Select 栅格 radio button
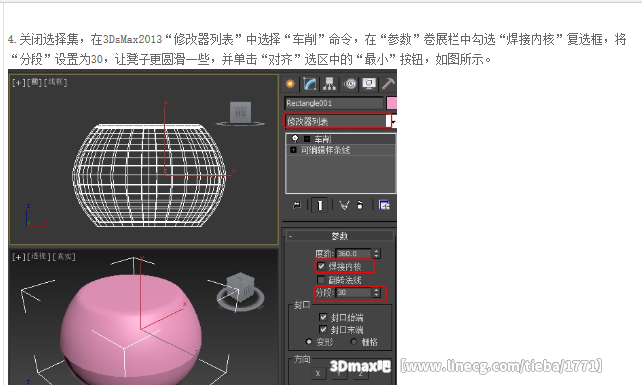 (x=354, y=342)
